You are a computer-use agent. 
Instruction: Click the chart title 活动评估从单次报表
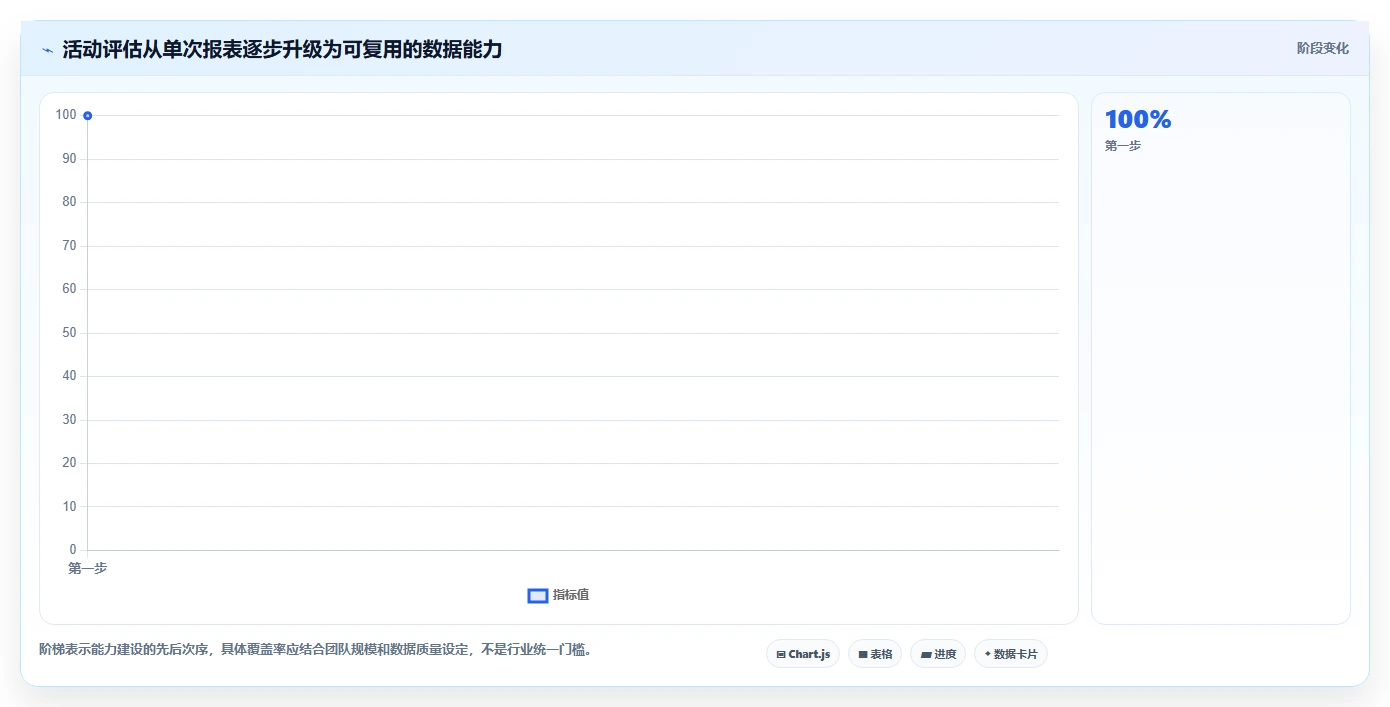pos(282,49)
